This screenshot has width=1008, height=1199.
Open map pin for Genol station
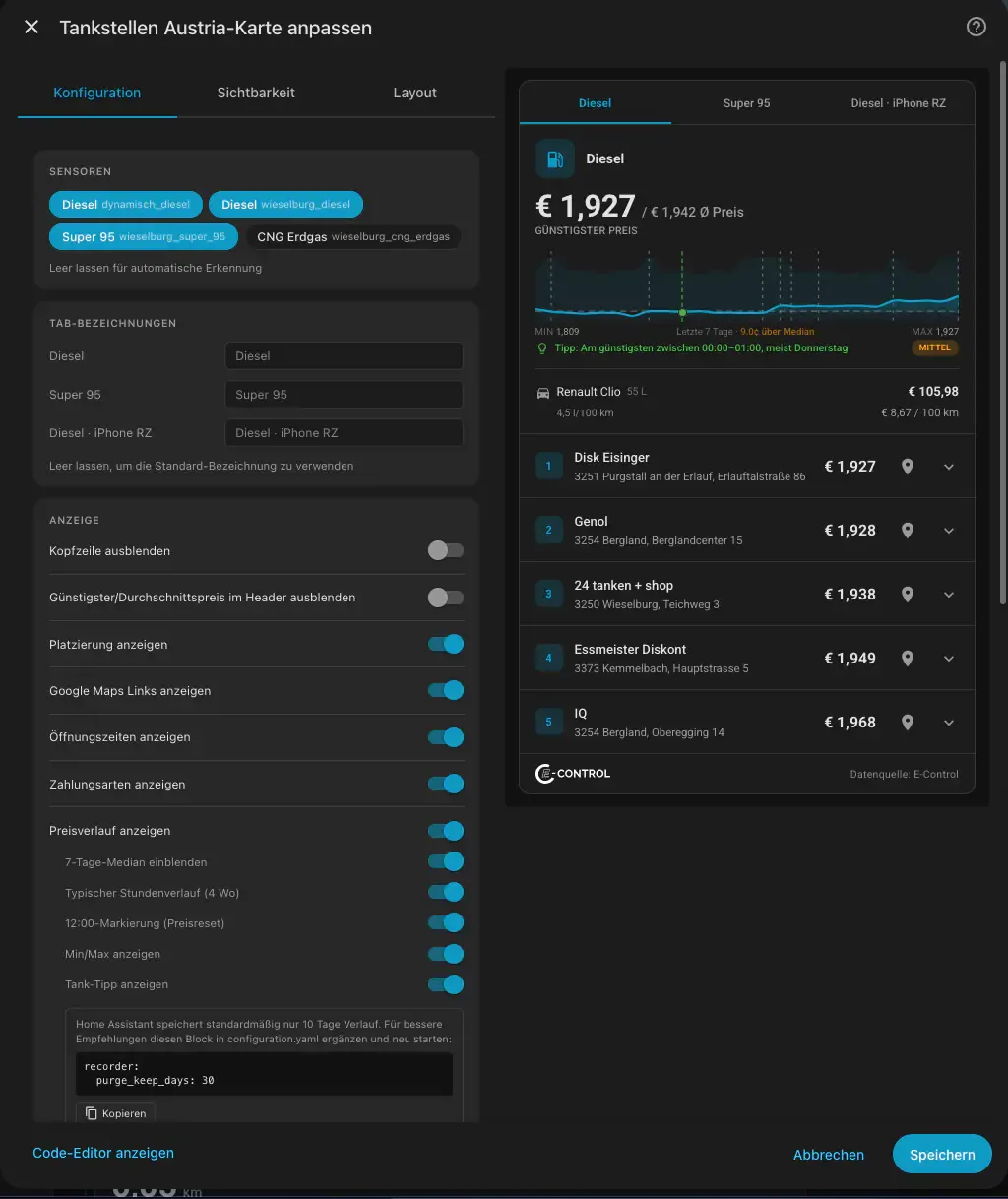[908, 531]
